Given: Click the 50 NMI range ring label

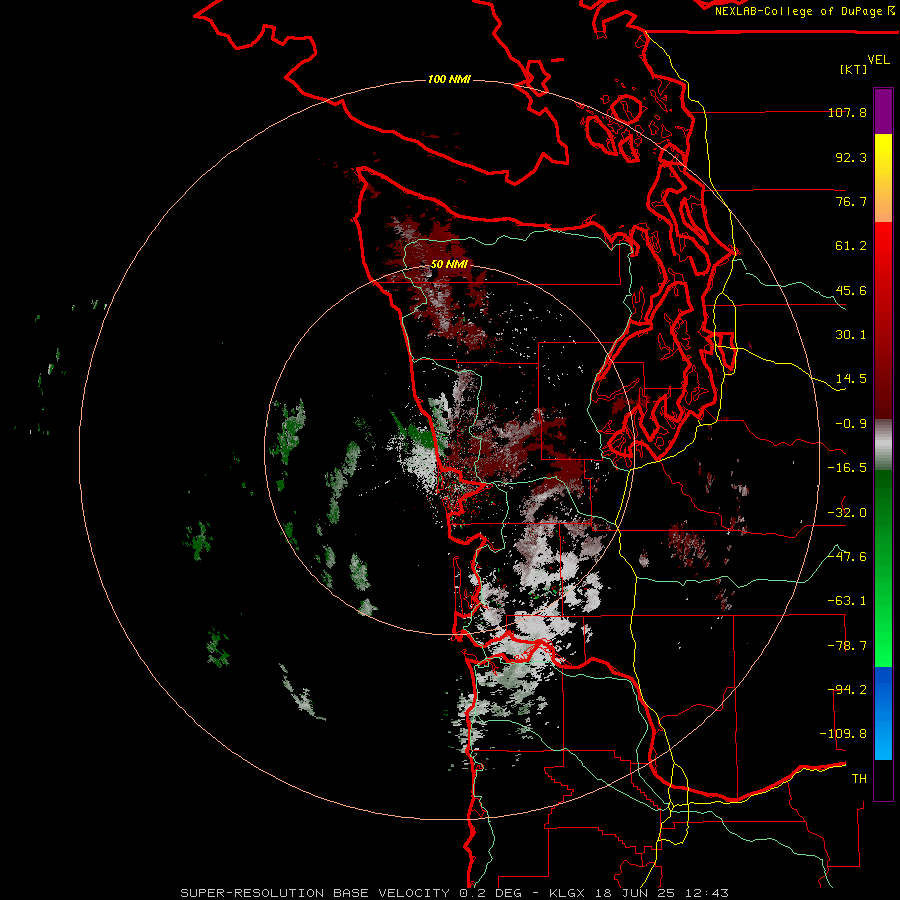Looking at the screenshot, I should click(x=449, y=265).
